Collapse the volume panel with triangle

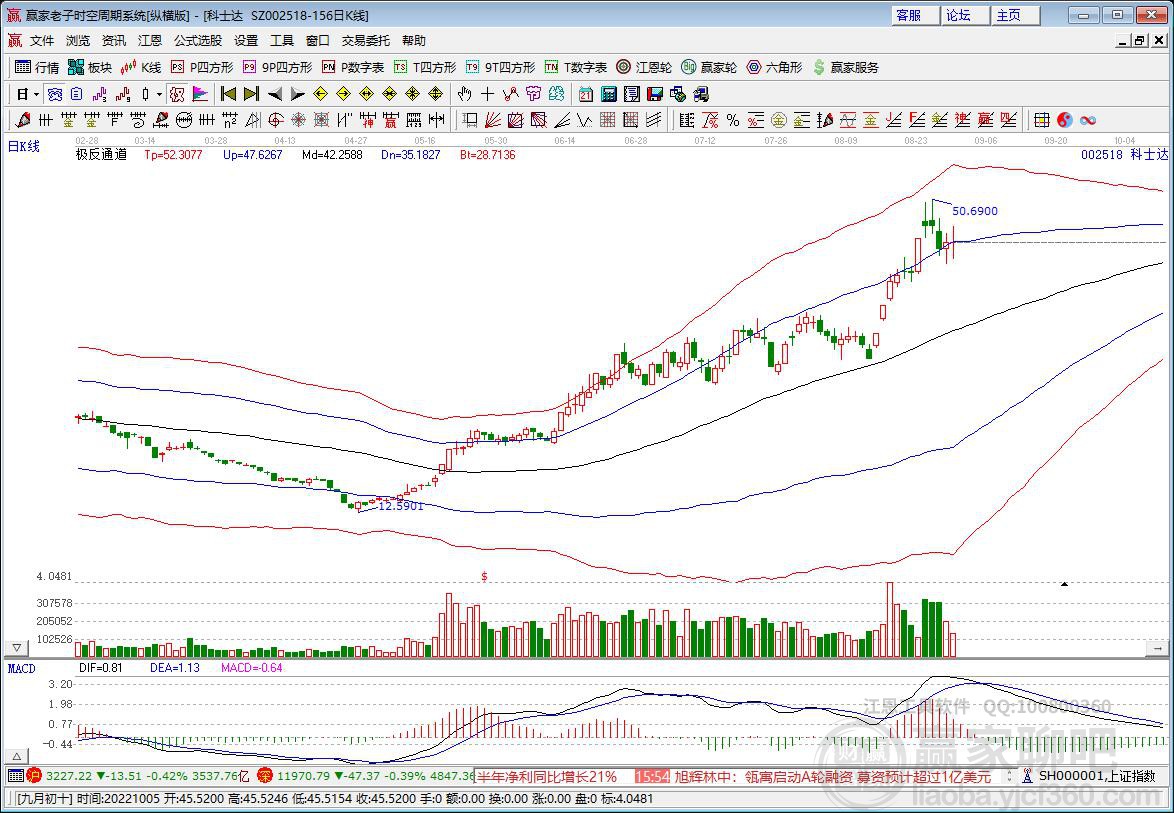[x=16, y=648]
